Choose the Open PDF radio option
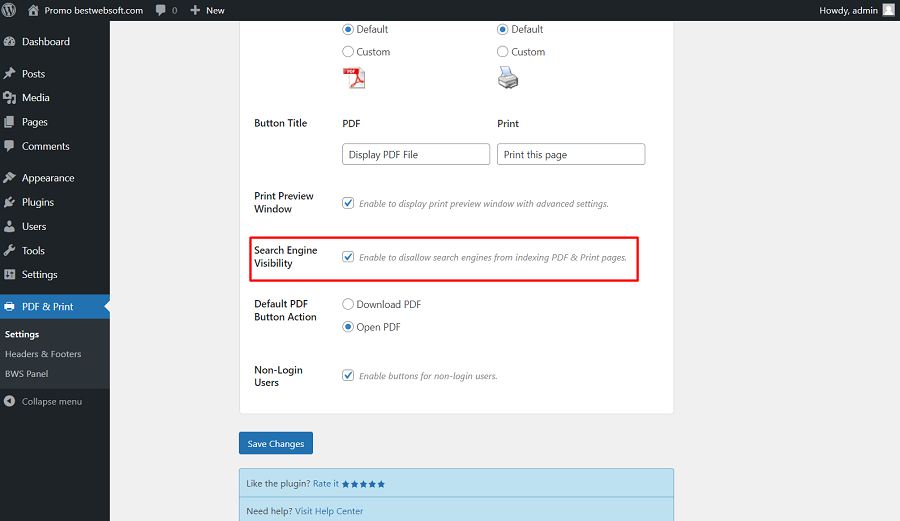This screenshot has width=900, height=521. pyautogui.click(x=348, y=327)
